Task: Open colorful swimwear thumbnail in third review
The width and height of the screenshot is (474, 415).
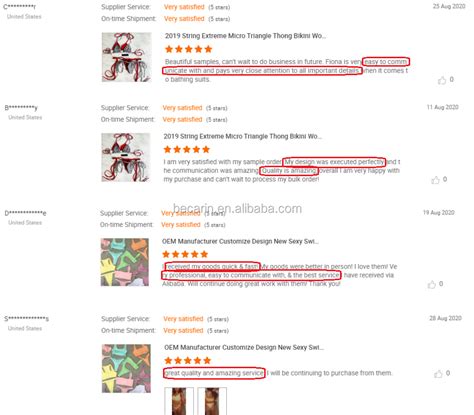Action: (x=125, y=262)
